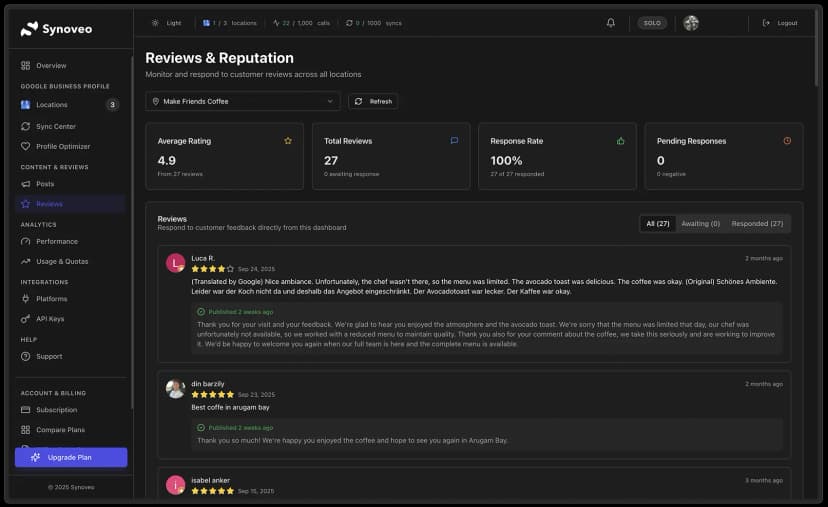The image size is (828, 507).
Task: Go to Sync Center in sidebar
Action: click(x=55, y=126)
